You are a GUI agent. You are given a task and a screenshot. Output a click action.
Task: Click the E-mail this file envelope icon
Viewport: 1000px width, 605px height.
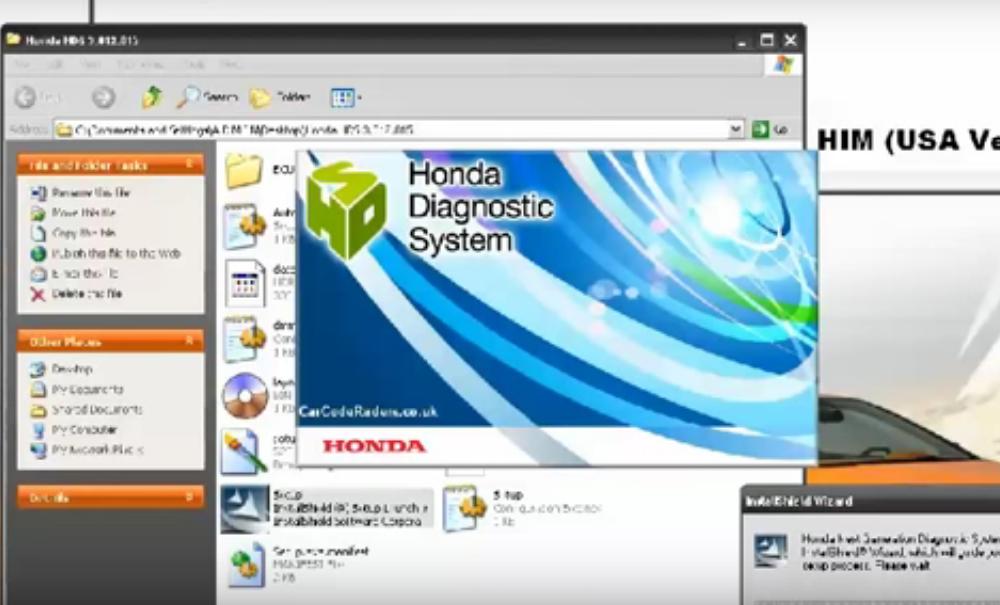pyautogui.click(x=38, y=273)
